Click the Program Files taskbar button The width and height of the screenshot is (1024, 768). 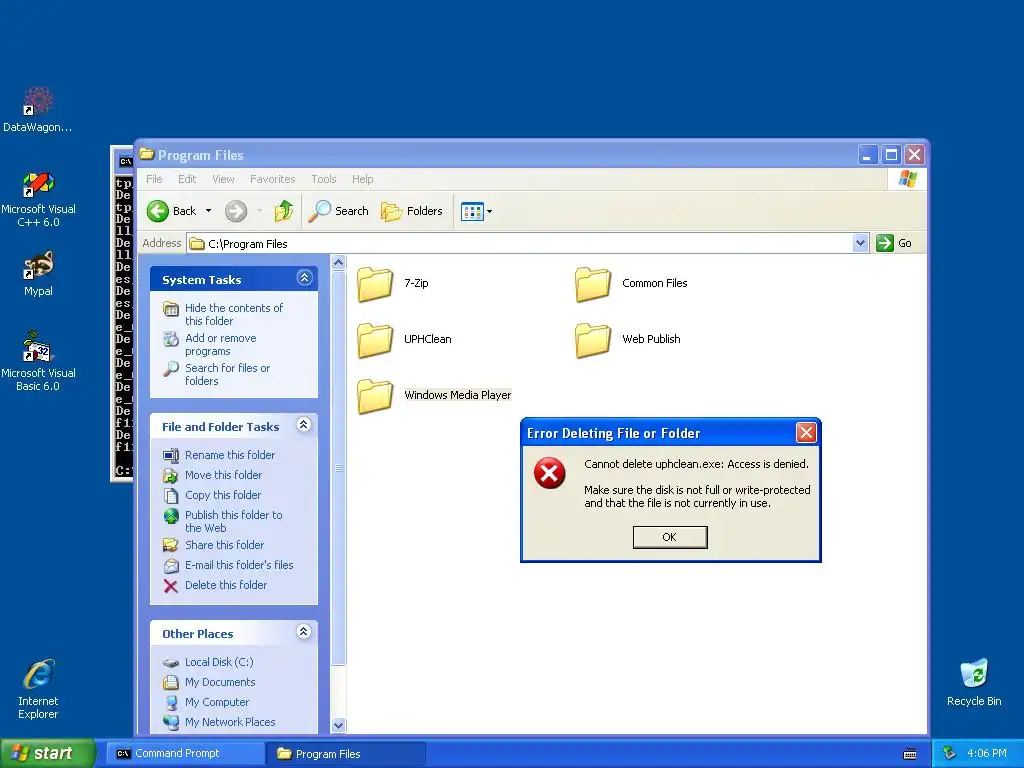pos(346,754)
